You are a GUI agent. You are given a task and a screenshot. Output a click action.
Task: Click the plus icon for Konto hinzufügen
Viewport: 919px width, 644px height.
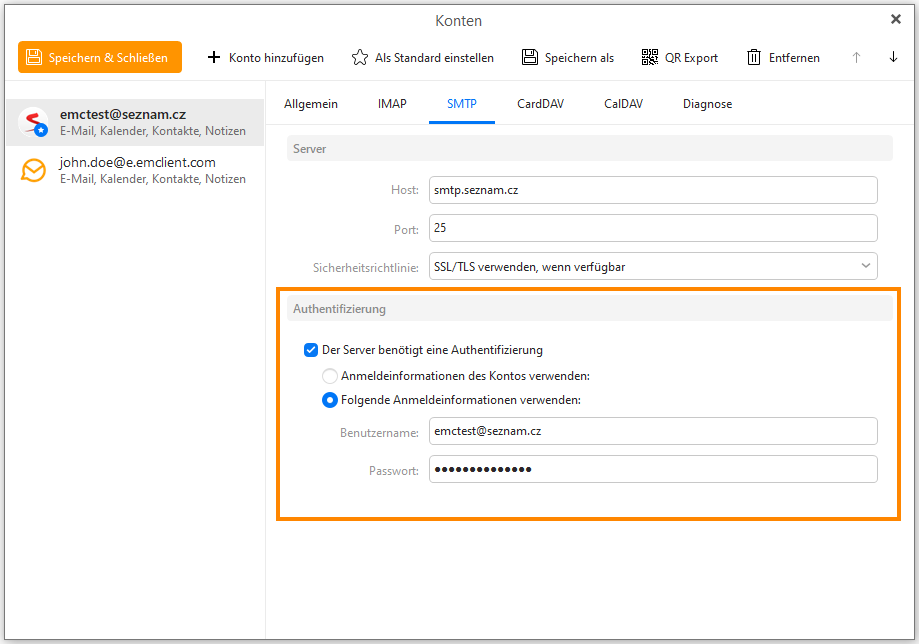coord(214,58)
